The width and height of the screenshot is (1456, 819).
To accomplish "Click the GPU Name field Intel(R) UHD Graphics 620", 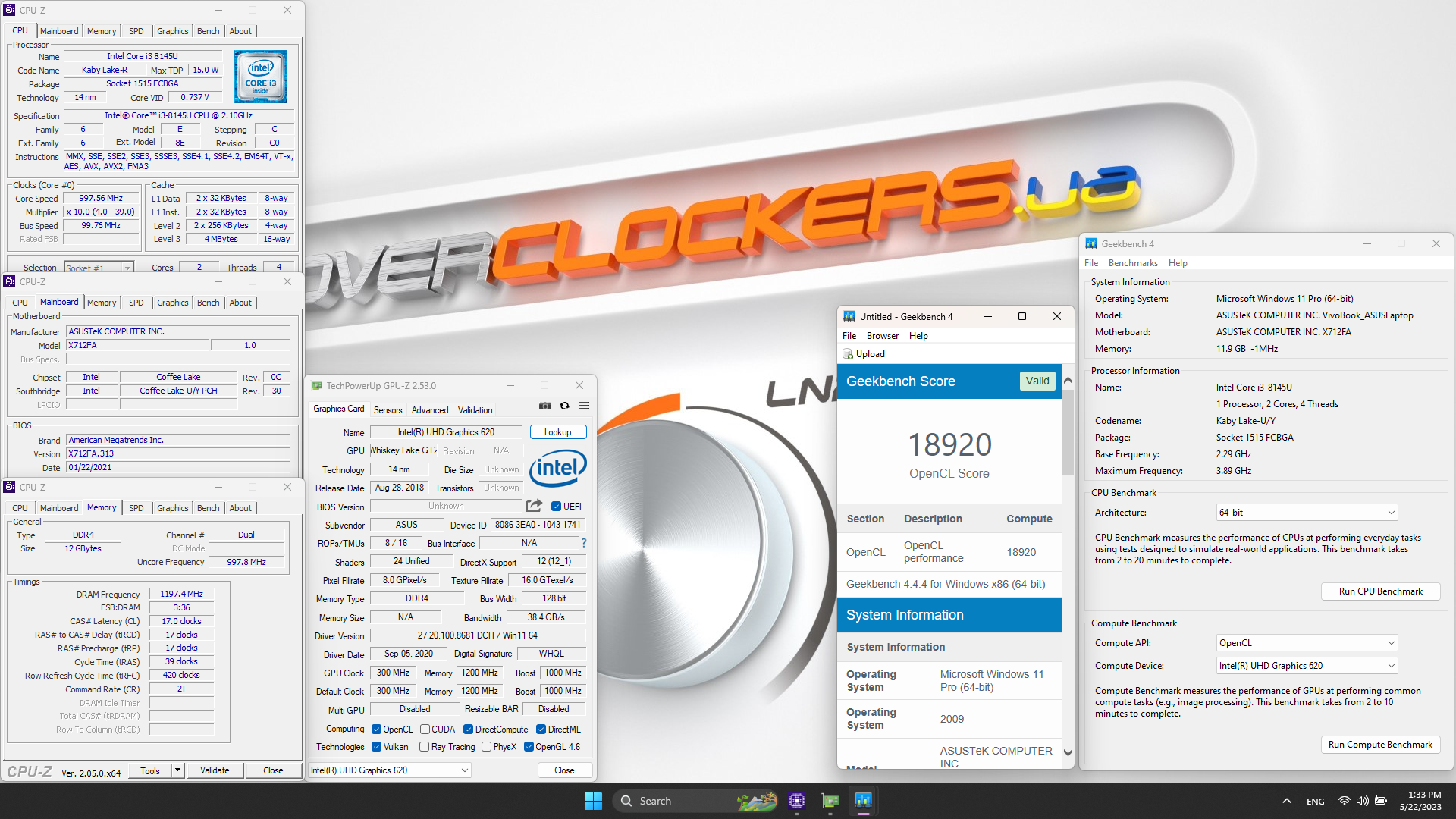I will [x=446, y=432].
